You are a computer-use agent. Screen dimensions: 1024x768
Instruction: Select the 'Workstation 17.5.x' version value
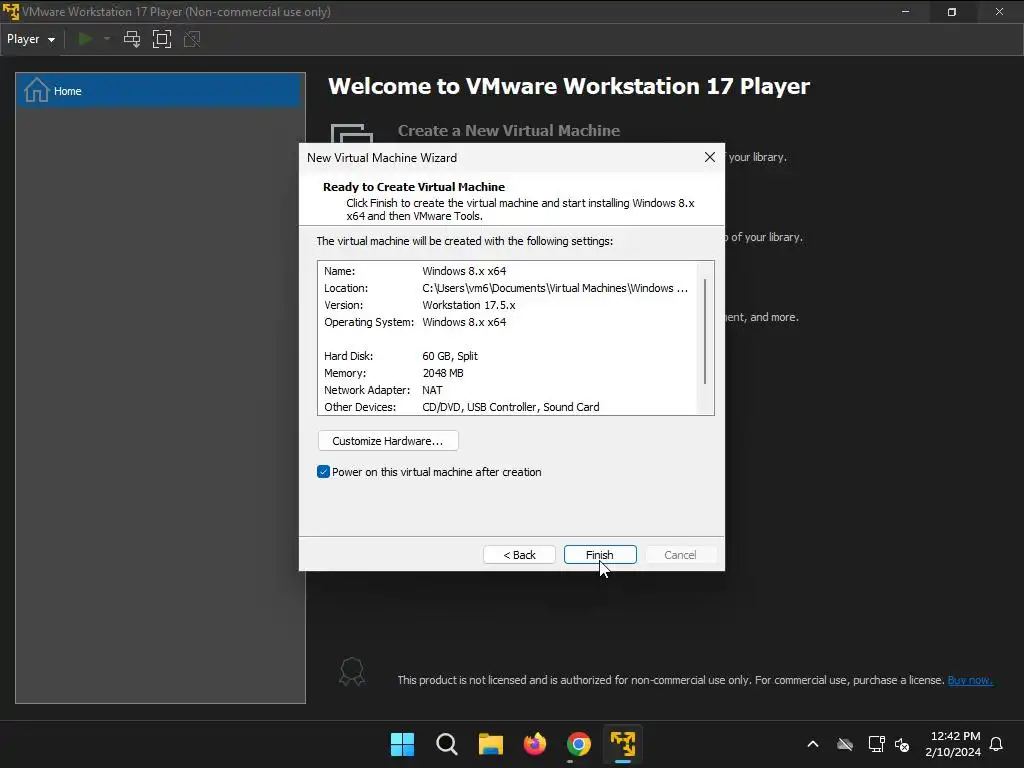pyautogui.click(x=469, y=305)
